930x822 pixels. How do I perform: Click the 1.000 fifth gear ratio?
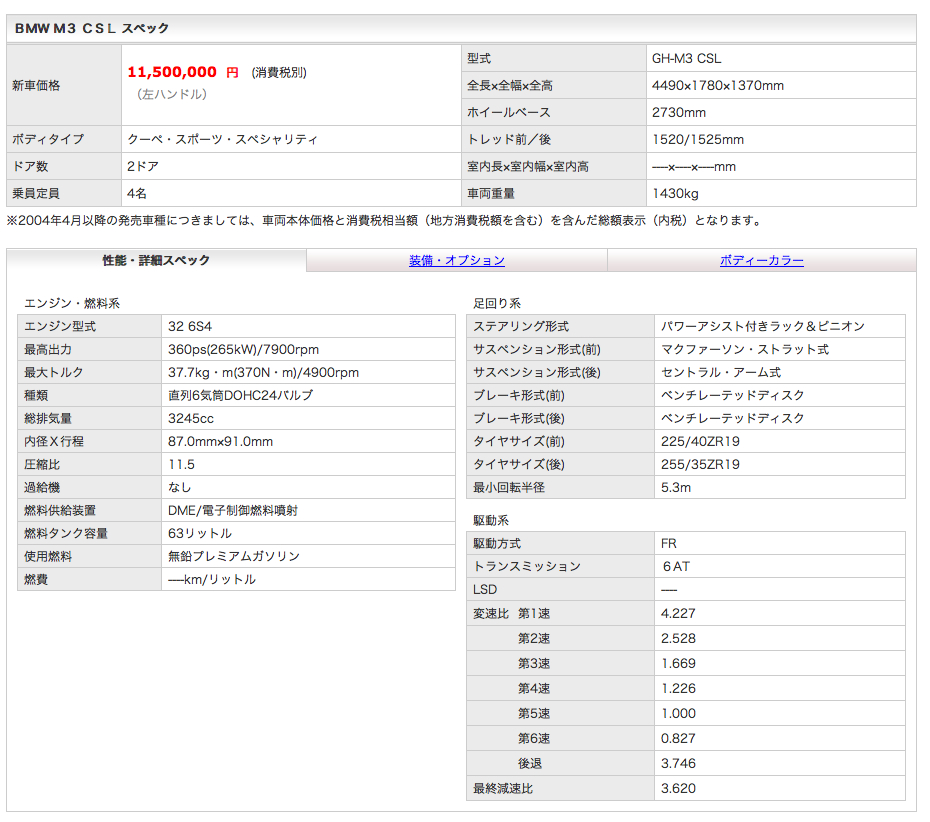pyautogui.click(x=678, y=713)
